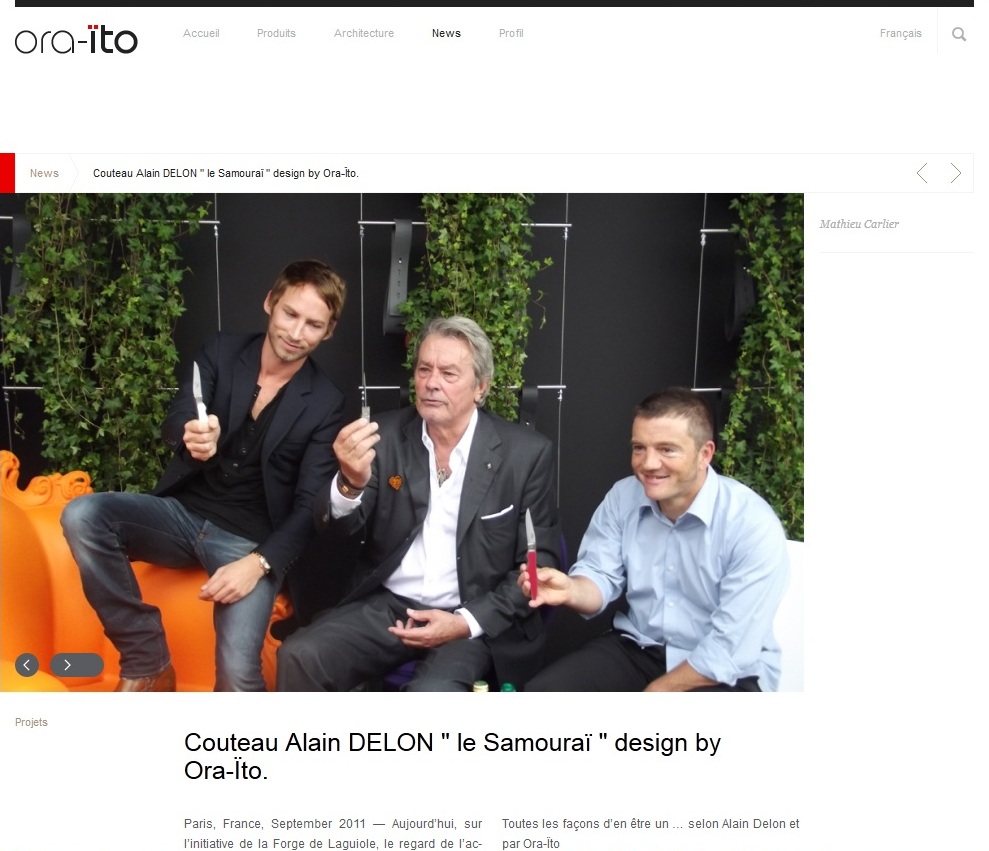Click the Mathieu Carlier credit link
989x851 pixels.
click(x=859, y=224)
